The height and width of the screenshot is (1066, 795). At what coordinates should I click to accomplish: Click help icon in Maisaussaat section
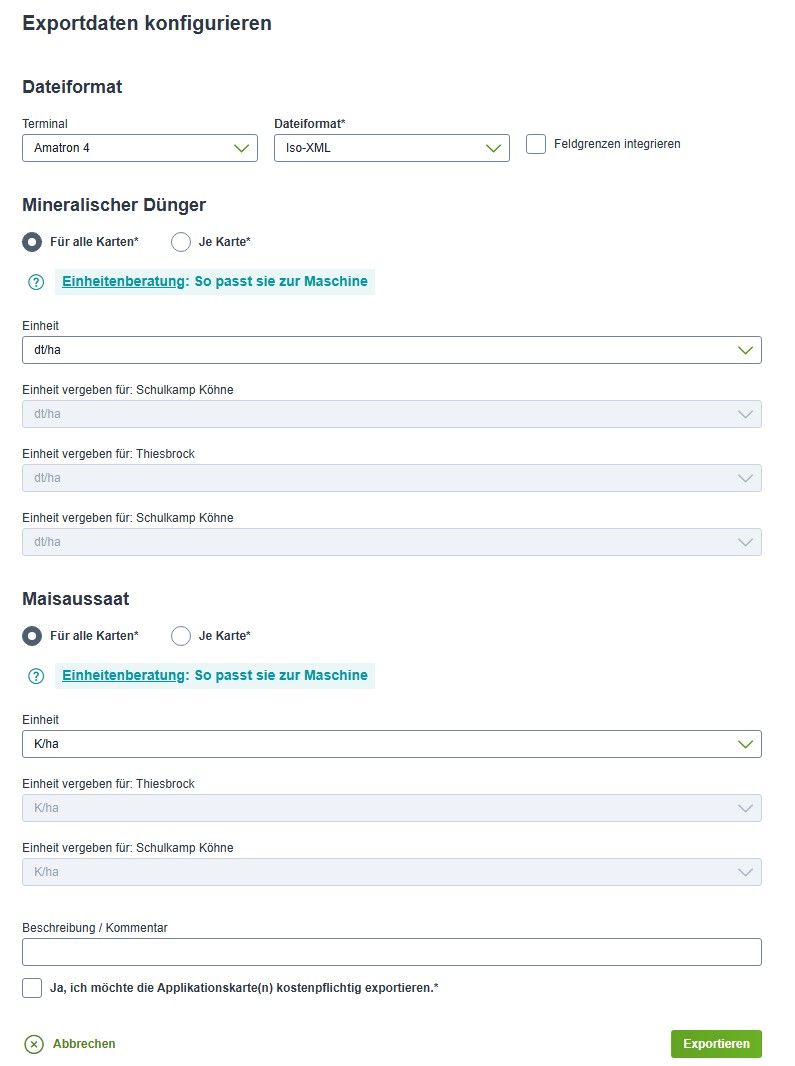(x=36, y=676)
